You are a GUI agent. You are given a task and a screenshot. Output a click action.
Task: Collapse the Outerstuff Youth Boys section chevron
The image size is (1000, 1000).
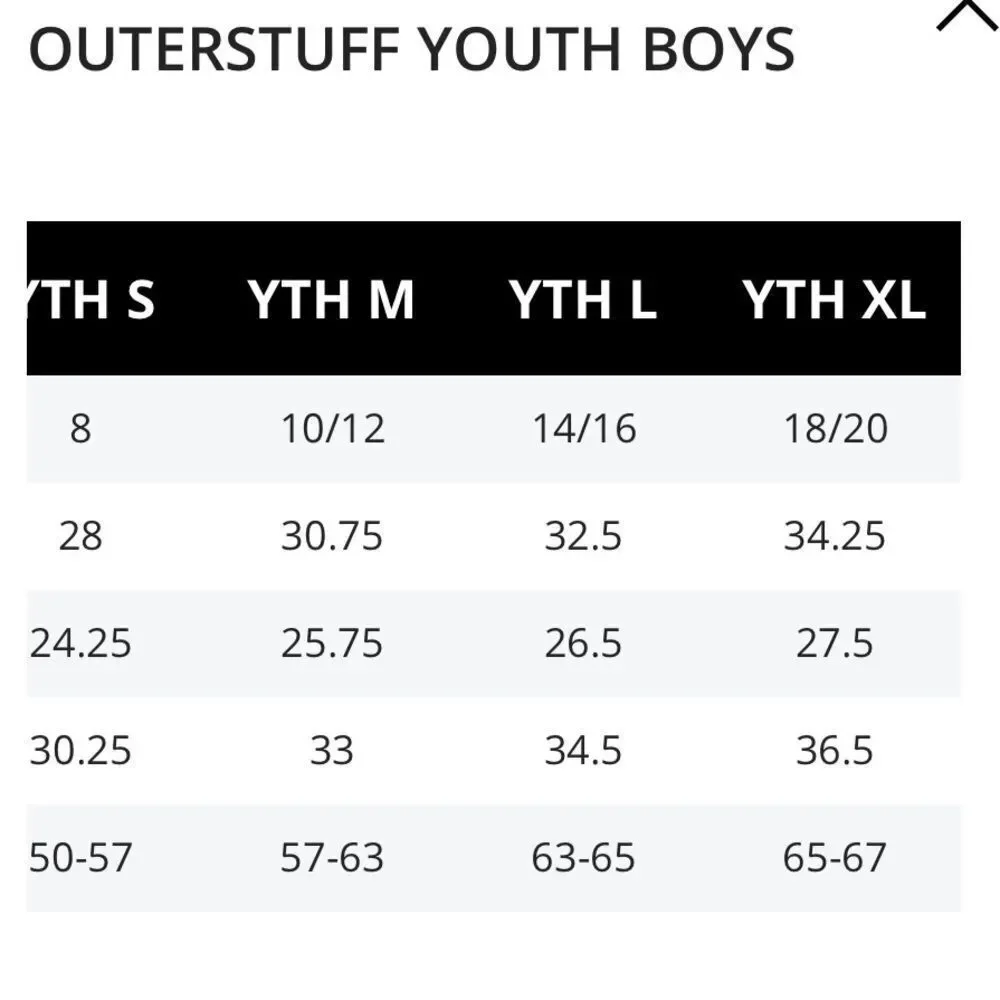967,14
